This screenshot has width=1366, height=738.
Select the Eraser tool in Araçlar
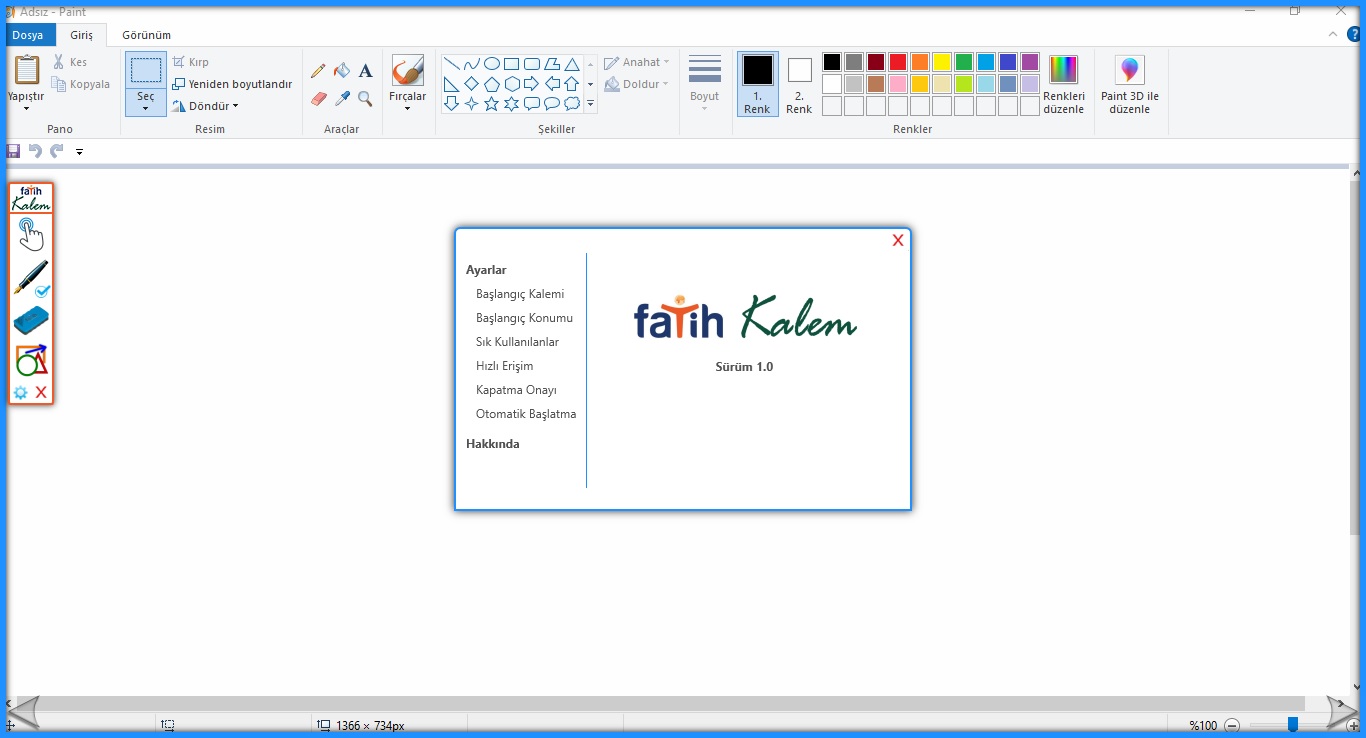318,98
